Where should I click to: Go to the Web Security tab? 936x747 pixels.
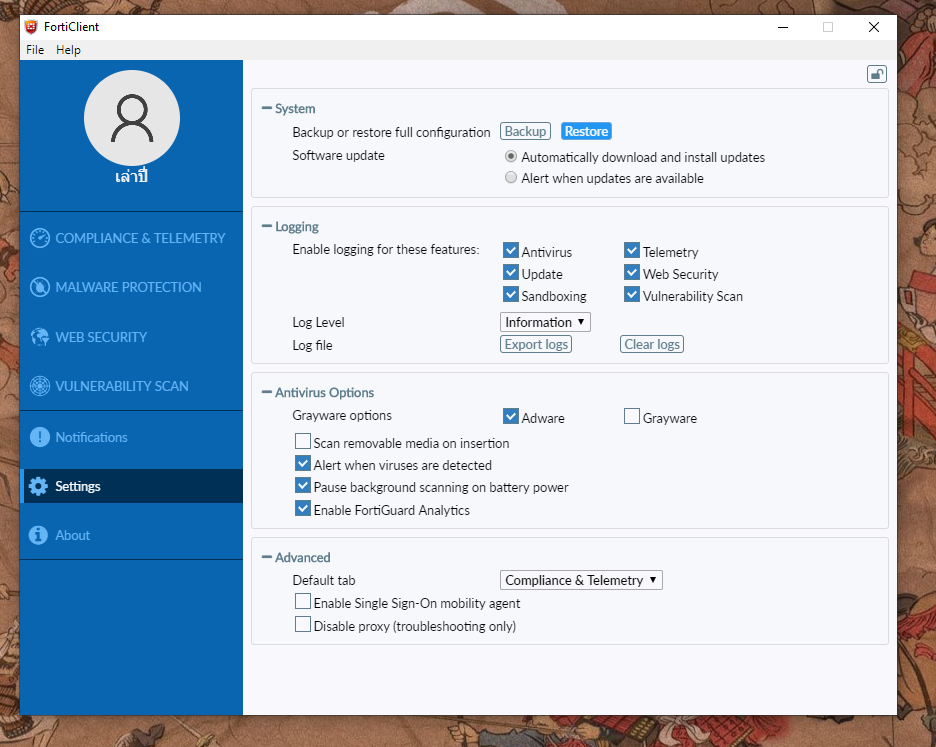click(x=131, y=337)
